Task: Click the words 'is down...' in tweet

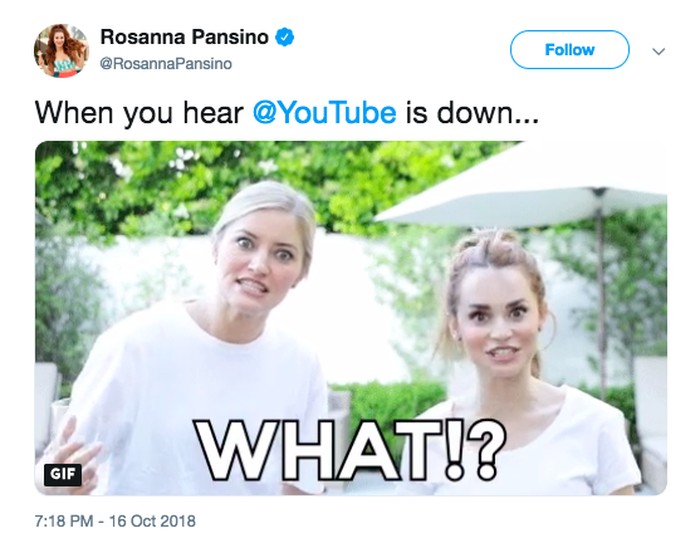Action: 472,113
